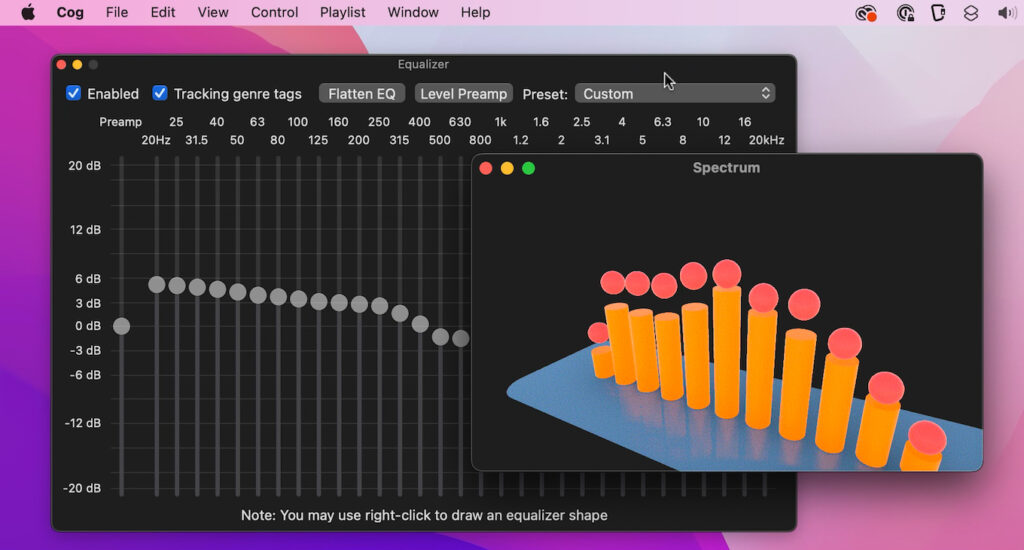
Task: Uncheck Tracking genre tags
Action: pyautogui.click(x=160, y=93)
